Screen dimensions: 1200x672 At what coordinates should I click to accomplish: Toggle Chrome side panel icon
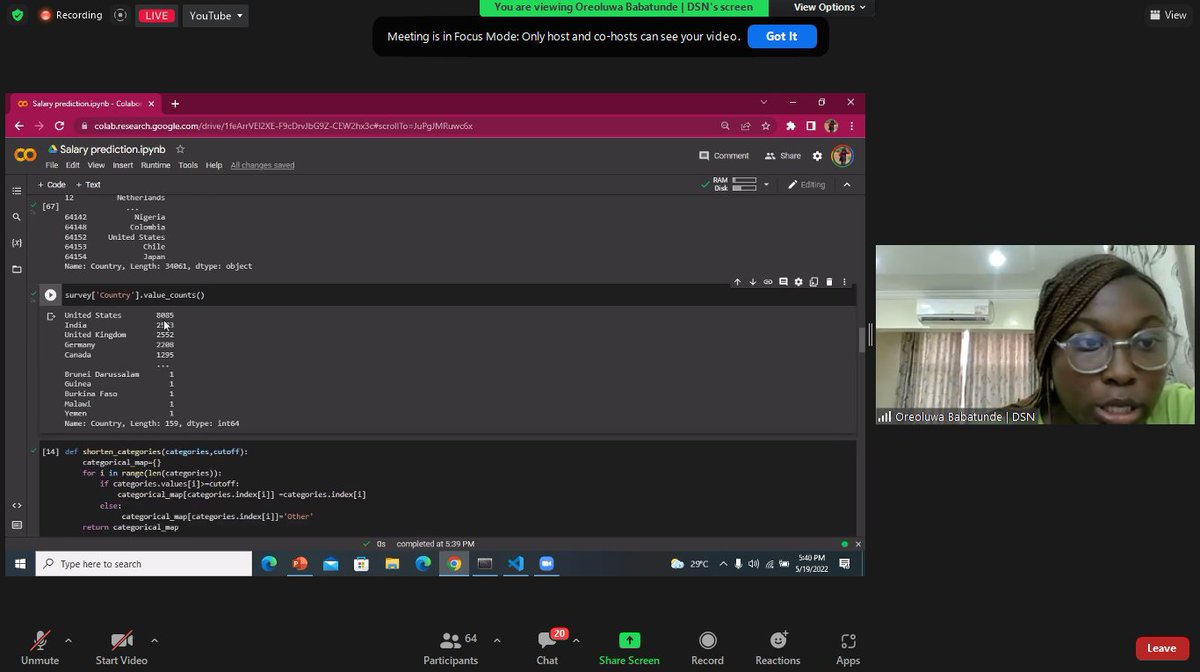(x=811, y=126)
